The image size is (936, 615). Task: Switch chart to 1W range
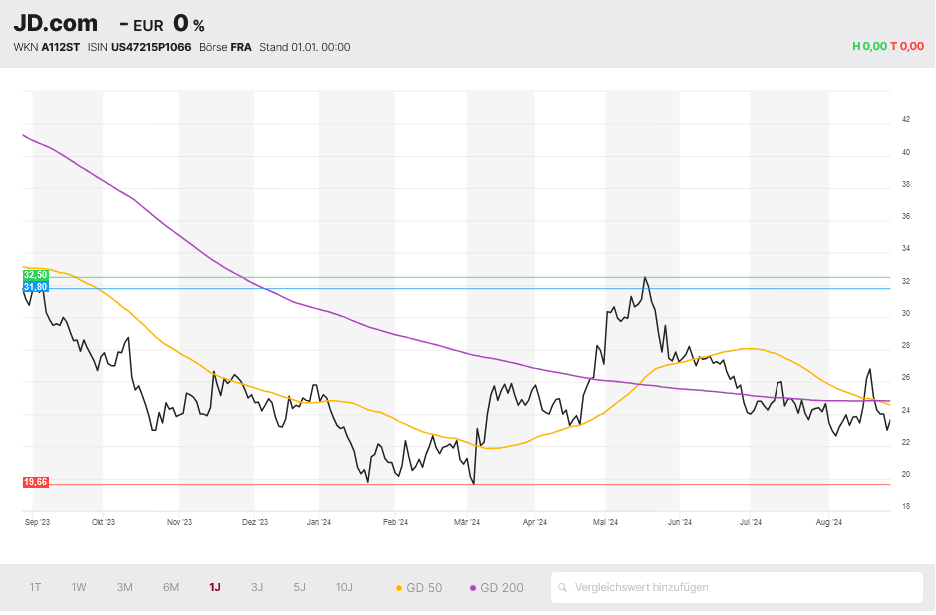point(79,587)
